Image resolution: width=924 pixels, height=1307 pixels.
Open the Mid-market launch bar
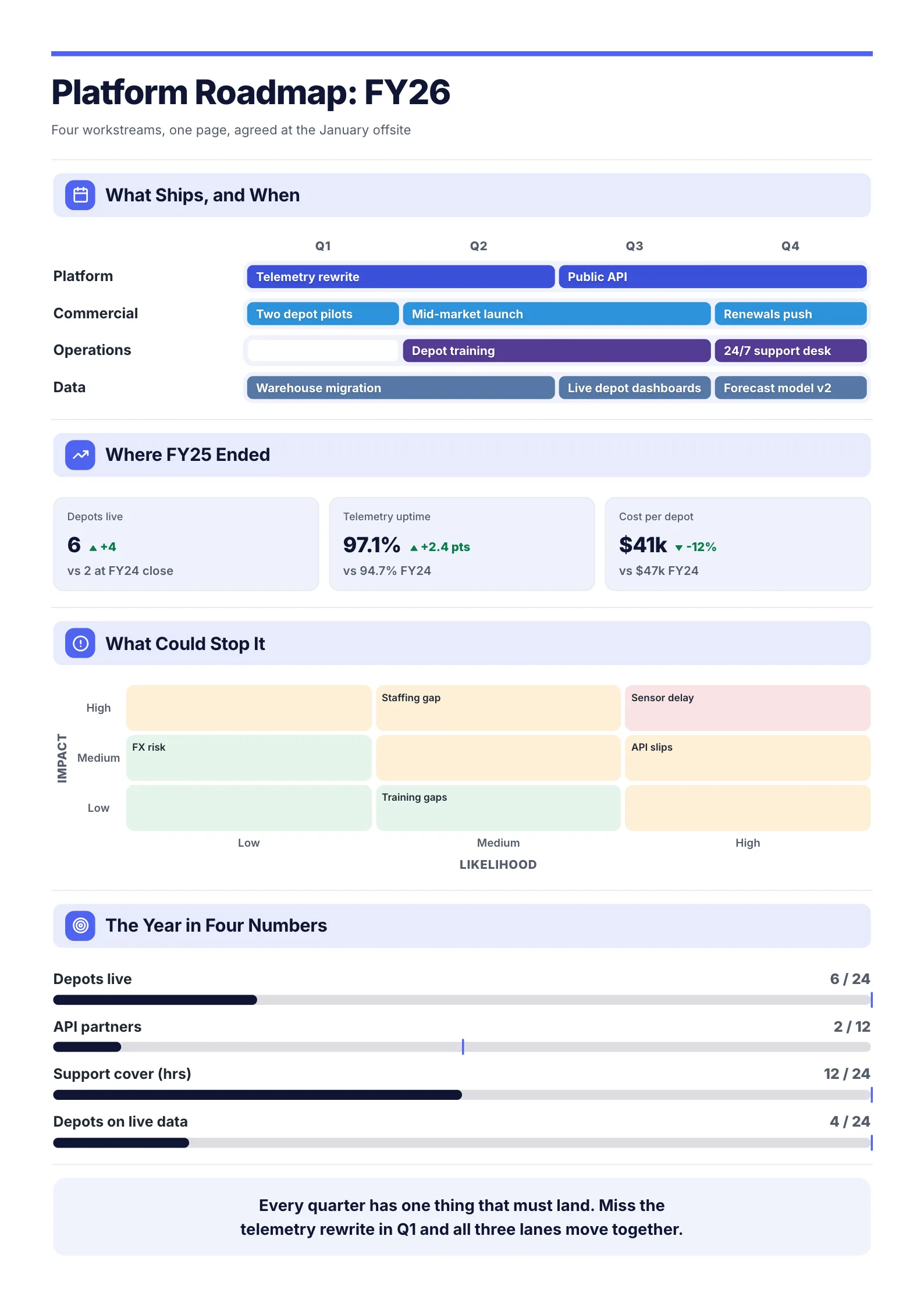click(556, 314)
